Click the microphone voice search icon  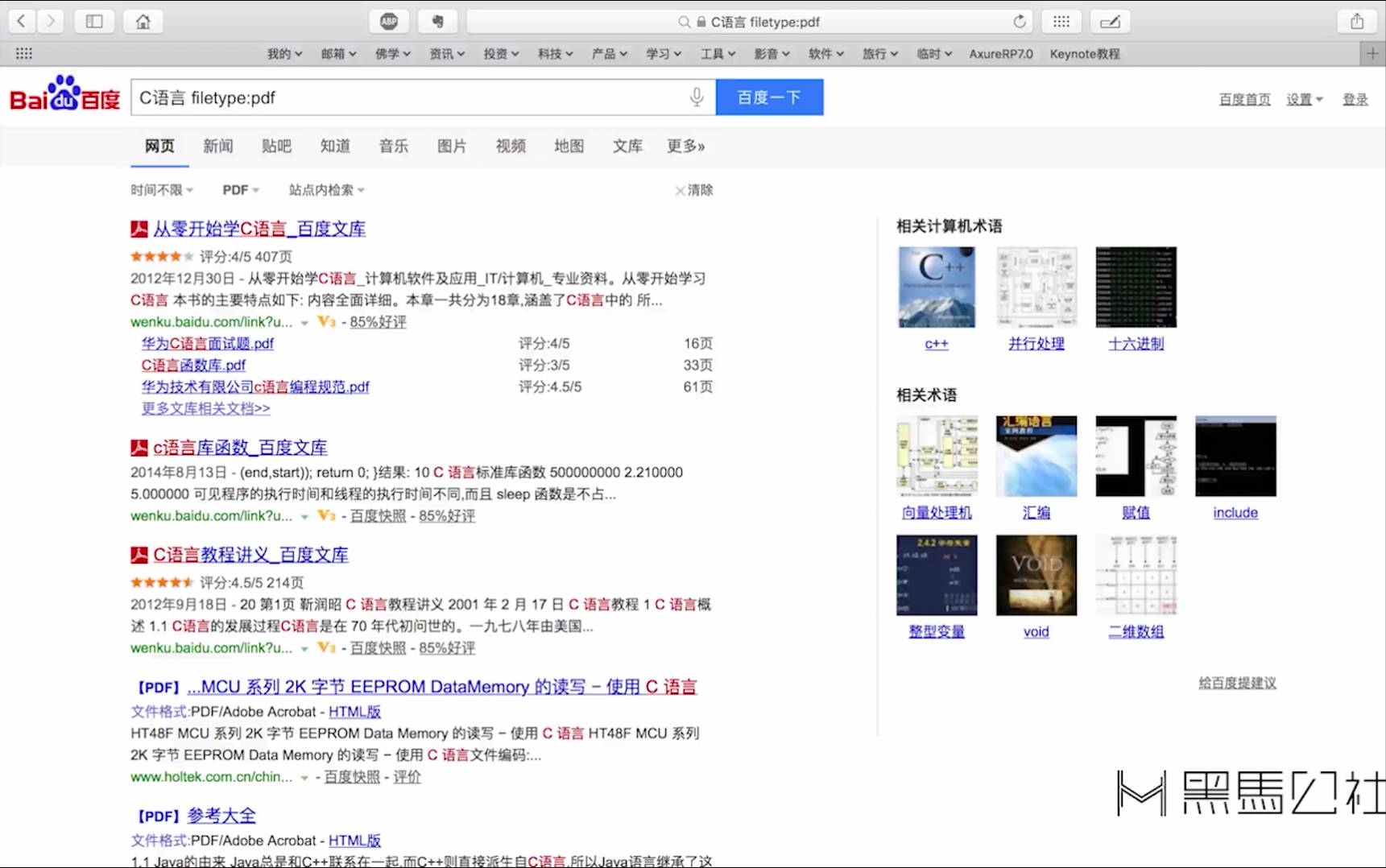(697, 97)
